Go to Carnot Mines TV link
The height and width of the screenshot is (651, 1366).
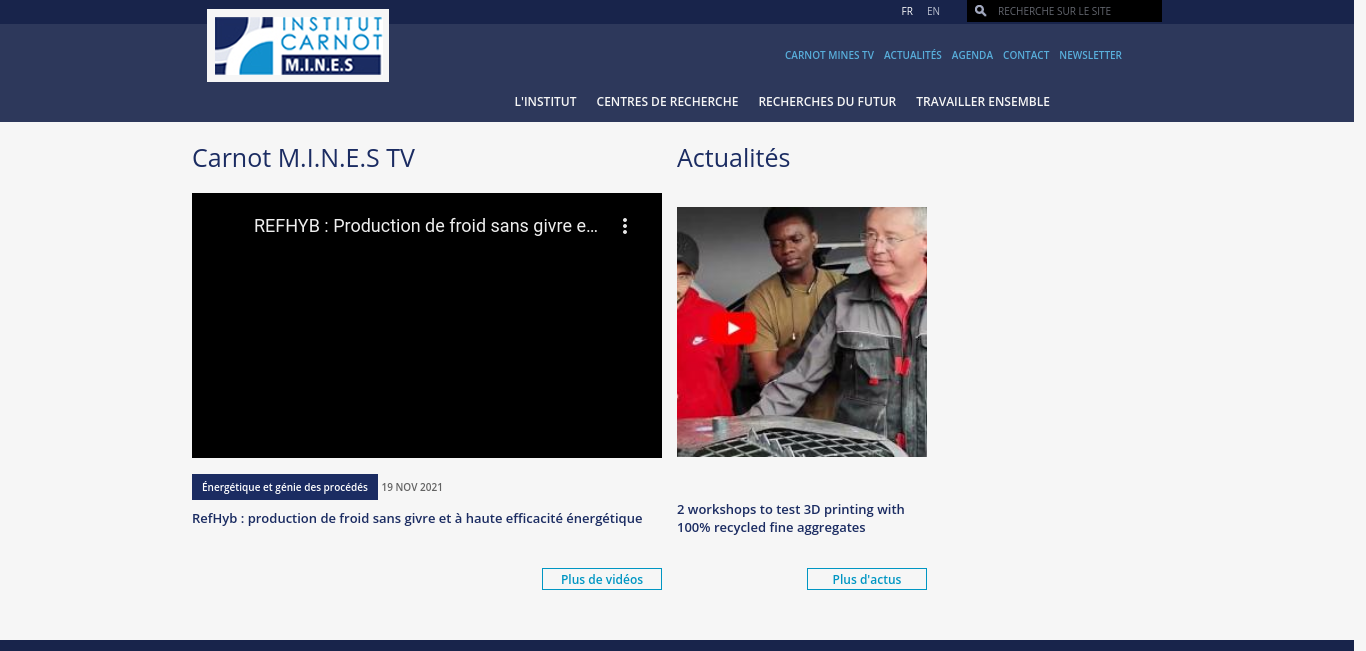tap(829, 55)
